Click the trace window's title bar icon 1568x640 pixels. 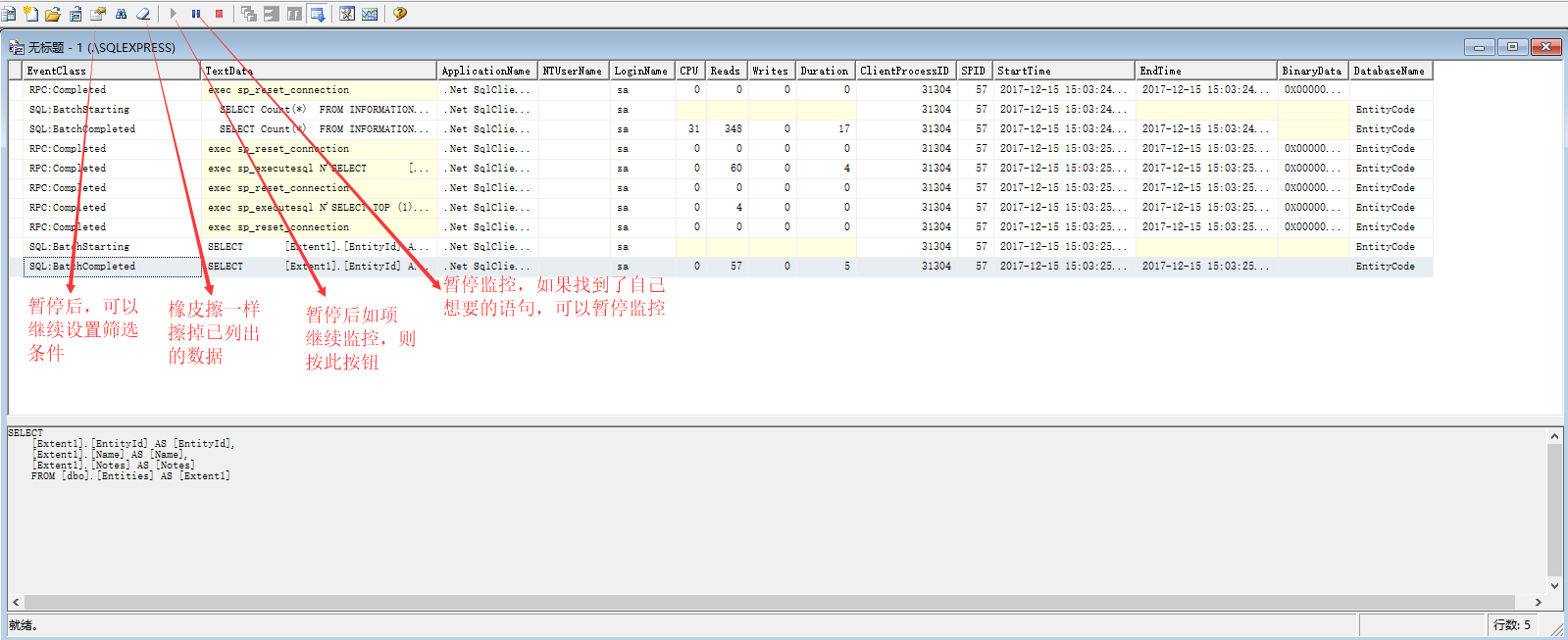coord(17,47)
